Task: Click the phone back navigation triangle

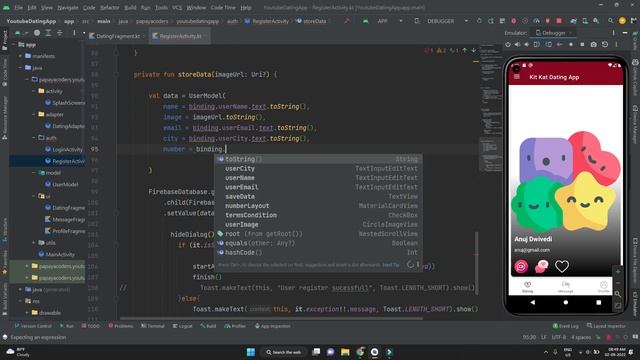Action: (x=533, y=302)
